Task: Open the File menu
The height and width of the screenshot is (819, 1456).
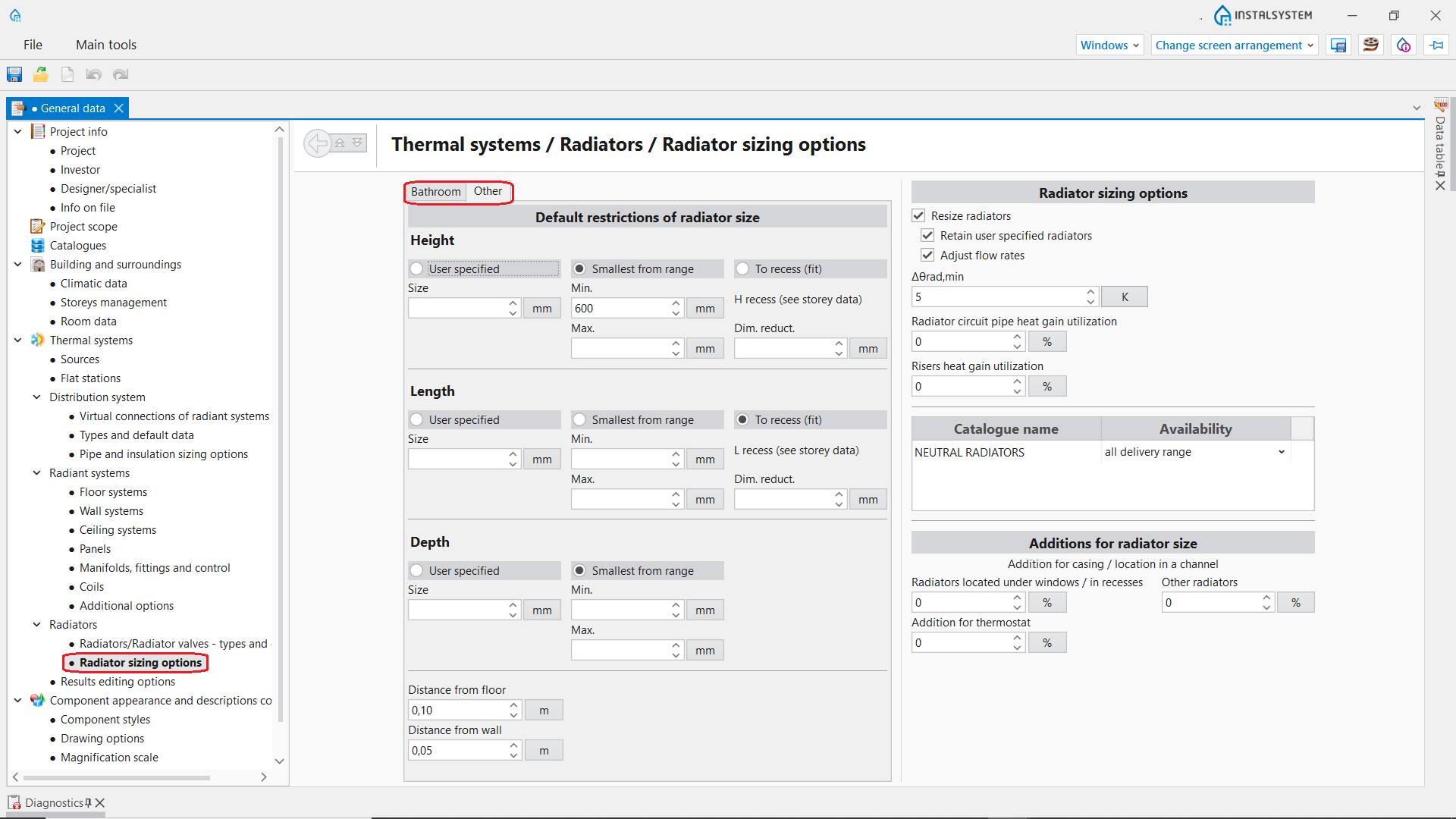Action: coord(33,45)
